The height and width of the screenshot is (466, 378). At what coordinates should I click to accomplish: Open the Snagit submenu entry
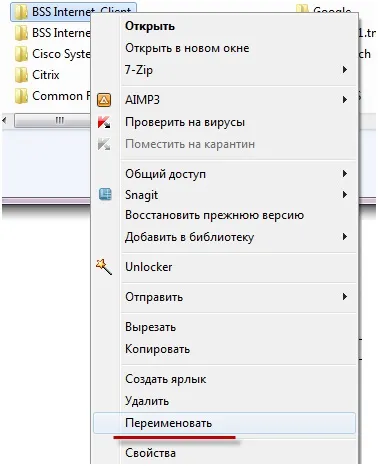(225, 195)
